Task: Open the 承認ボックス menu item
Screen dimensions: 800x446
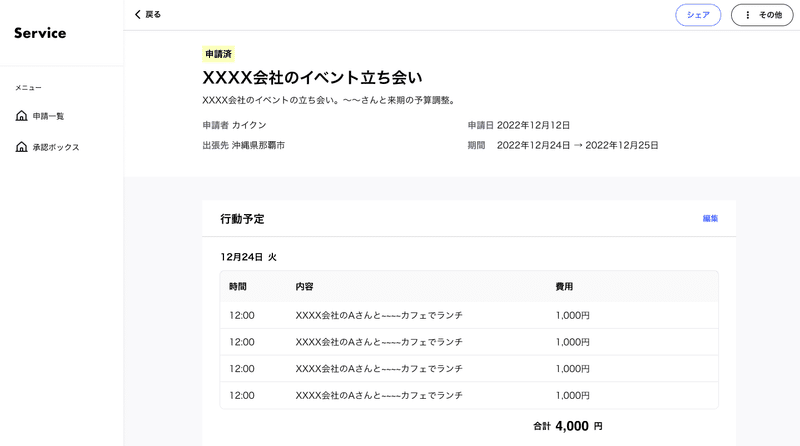Action: 55,147
